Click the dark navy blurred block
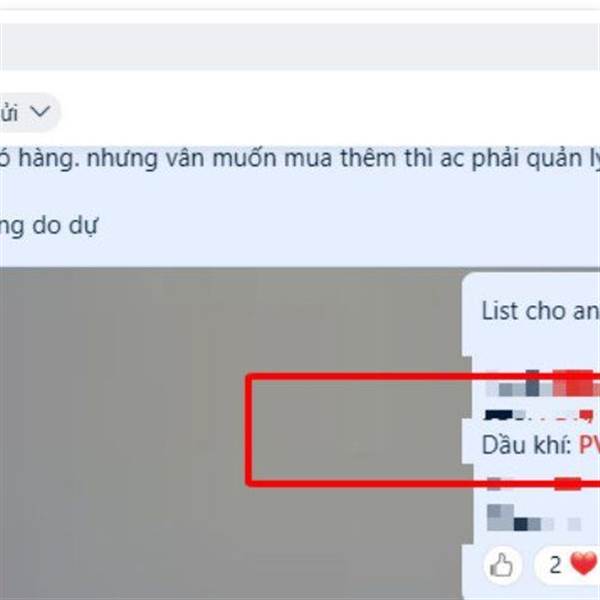600x600 pixels. click(498, 415)
